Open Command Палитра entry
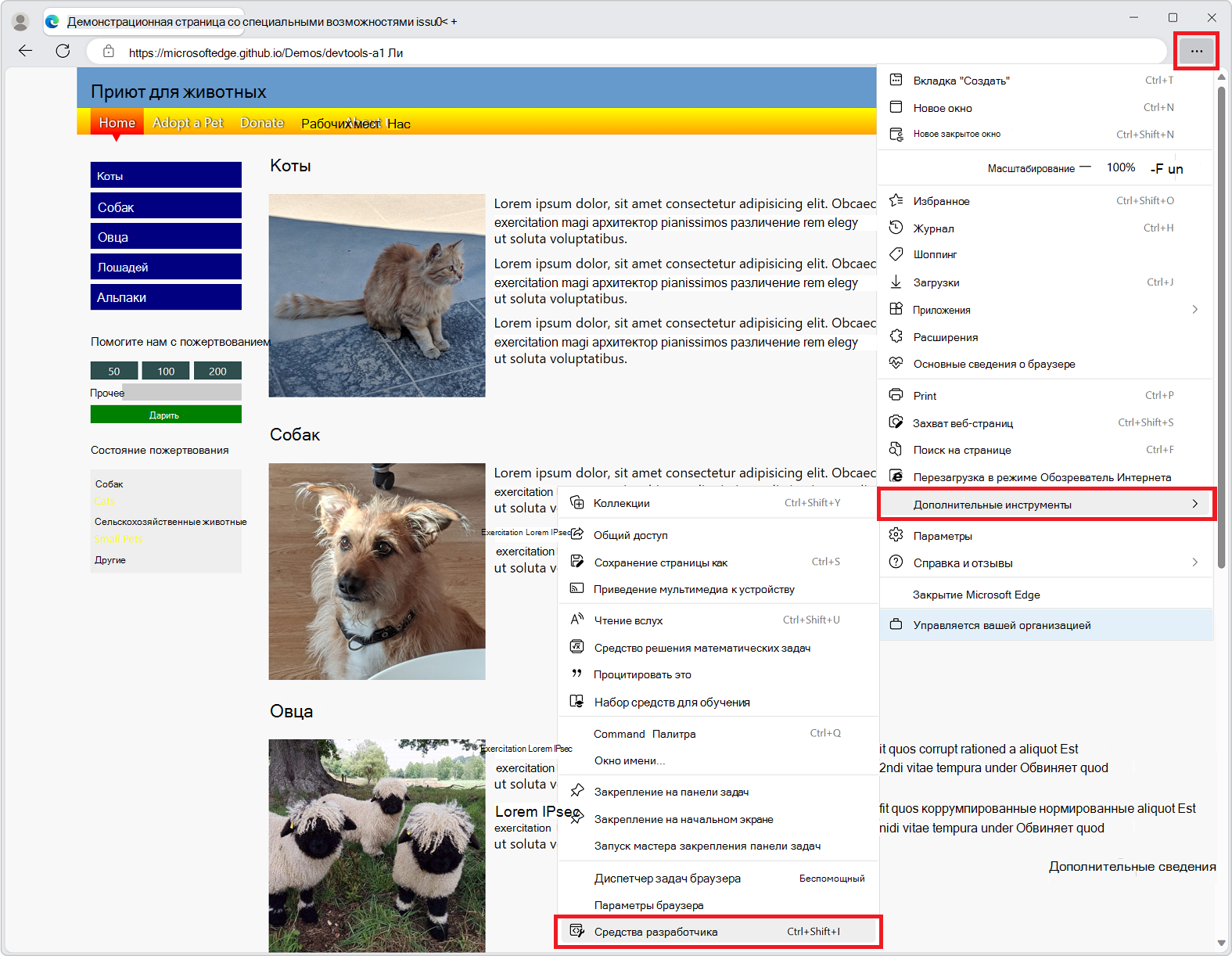This screenshot has width=1232, height=956. [718, 733]
